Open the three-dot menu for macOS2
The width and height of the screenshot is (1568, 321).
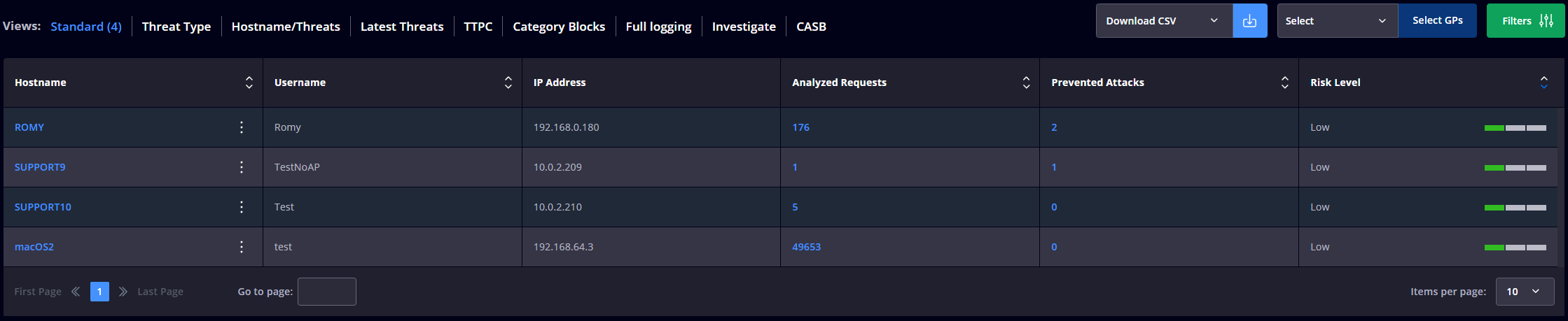pyautogui.click(x=242, y=247)
